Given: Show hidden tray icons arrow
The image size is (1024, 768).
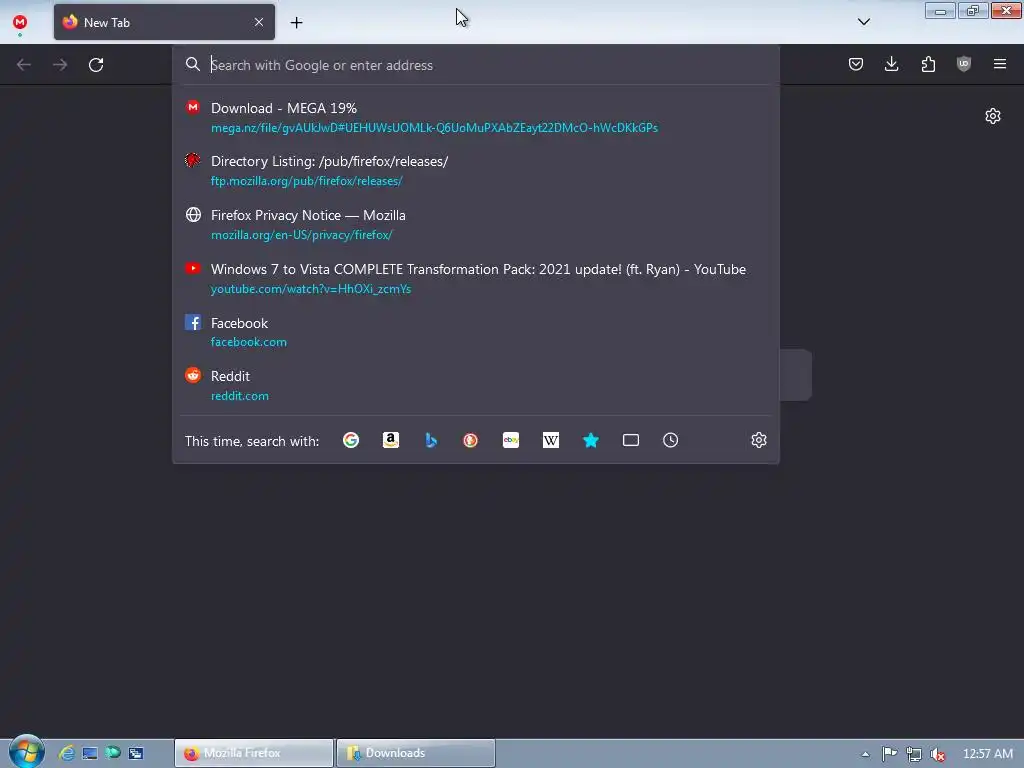Looking at the screenshot, I should pos(865,754).
